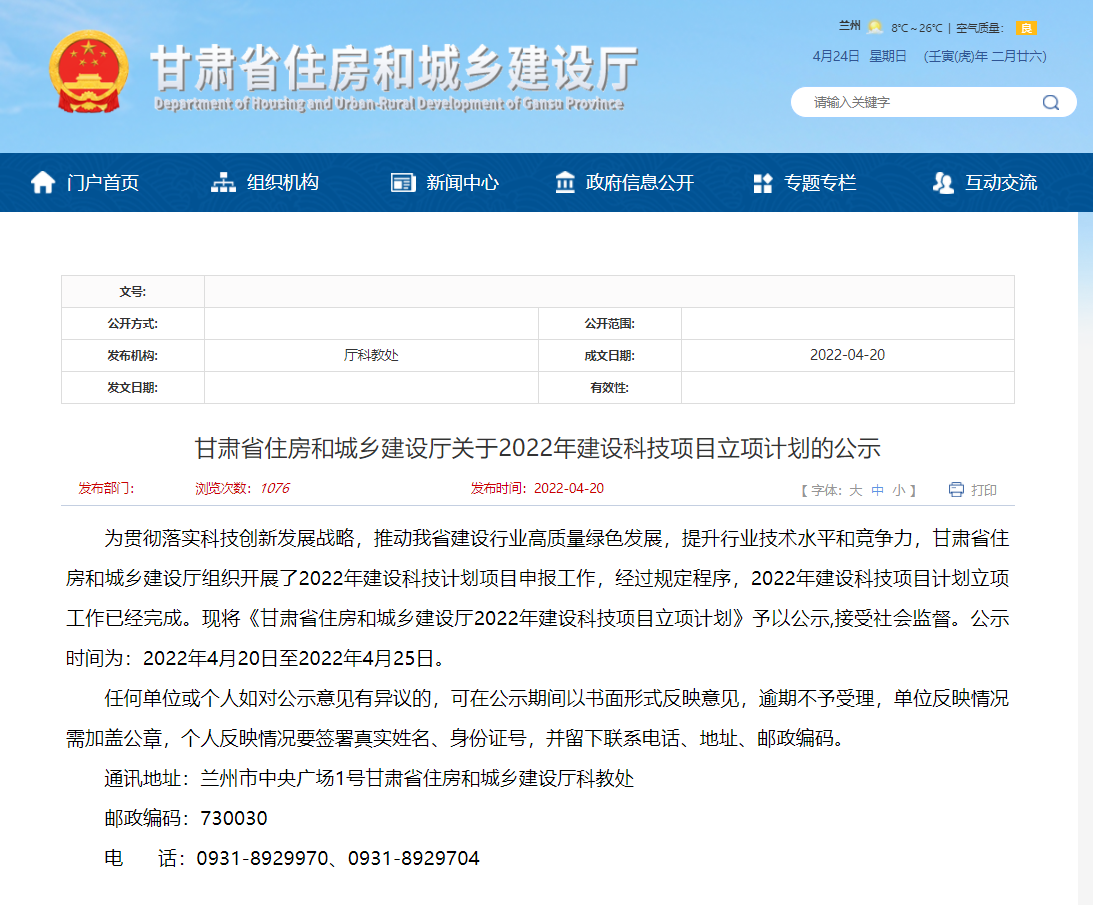Image resolution: width=1093 pixels, height=905 pixels.
Task: Click the printer icon
Action: (956, 489)
